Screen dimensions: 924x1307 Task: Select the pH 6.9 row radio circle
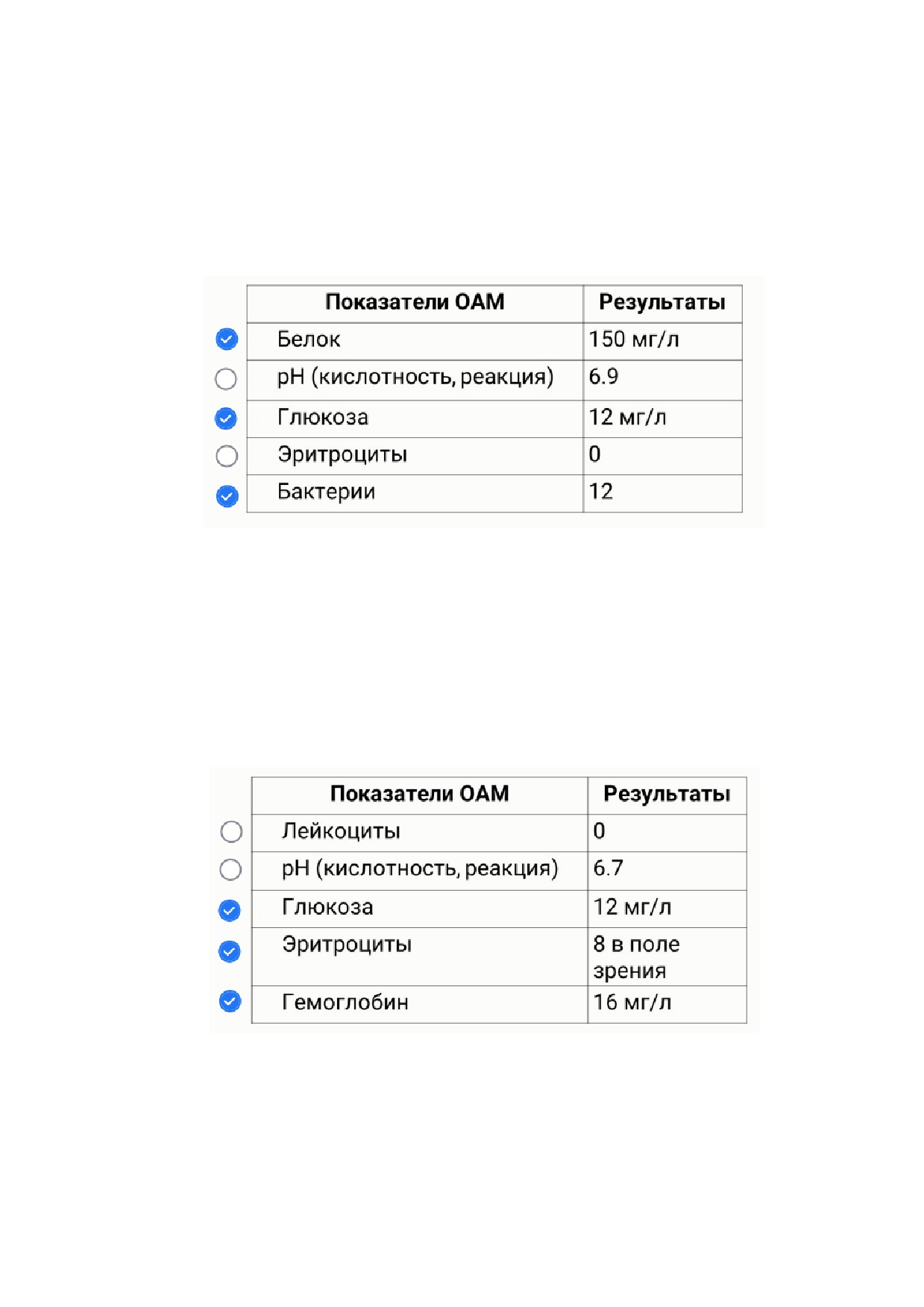[226, 379]
